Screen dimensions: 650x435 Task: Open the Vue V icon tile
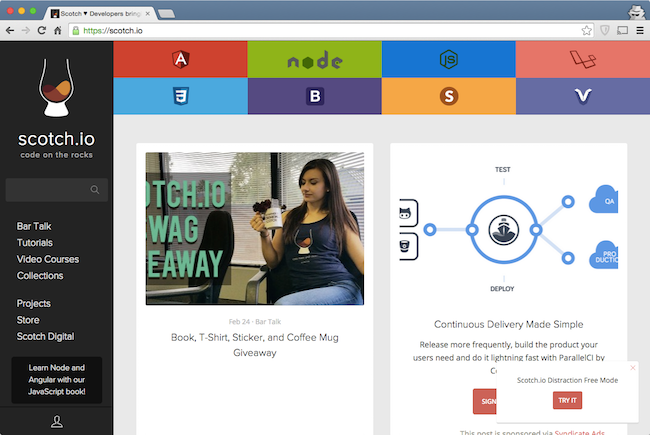[x=583, y=96]
